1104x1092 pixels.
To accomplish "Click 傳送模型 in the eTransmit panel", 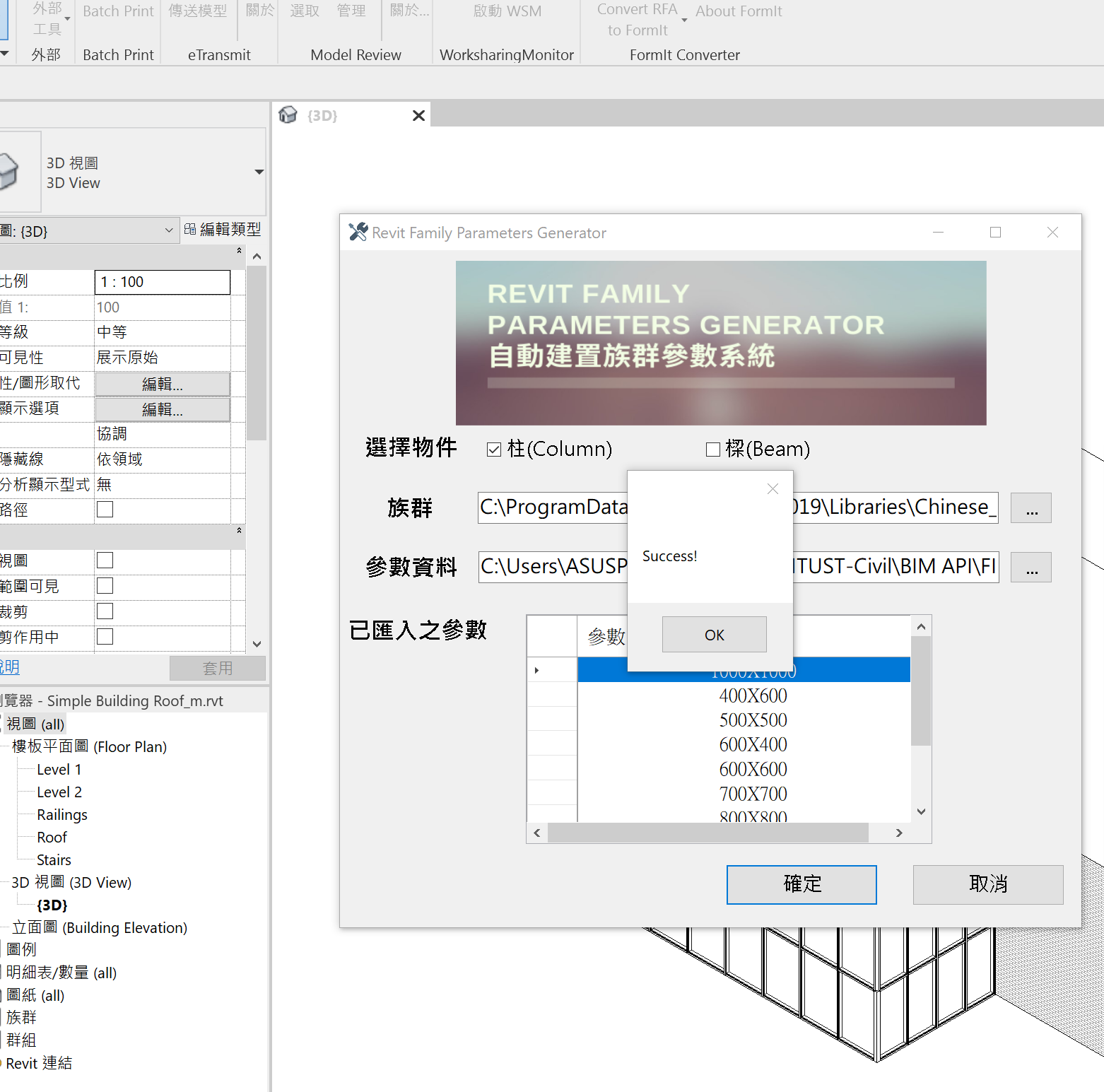I will [198, 11].
